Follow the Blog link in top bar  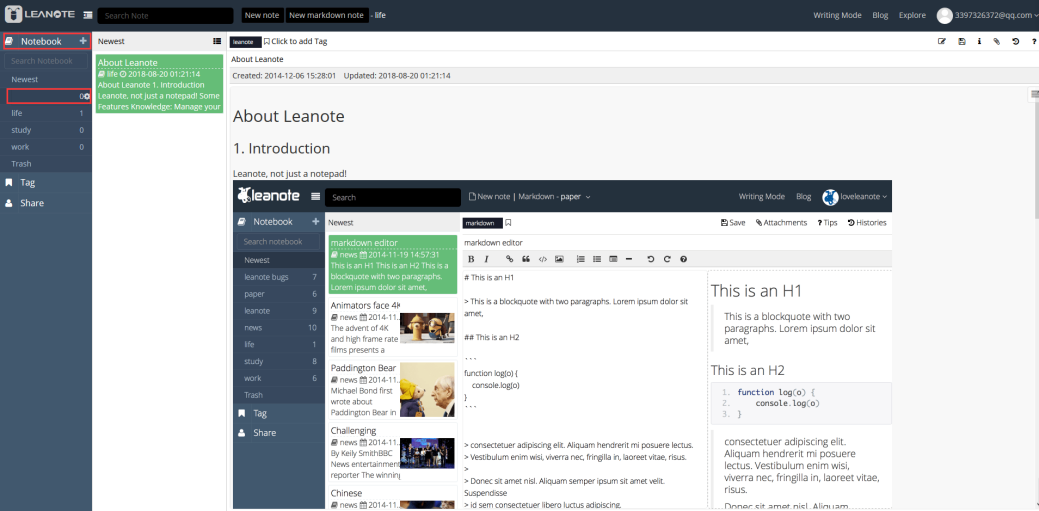click(x=880, y=15)
